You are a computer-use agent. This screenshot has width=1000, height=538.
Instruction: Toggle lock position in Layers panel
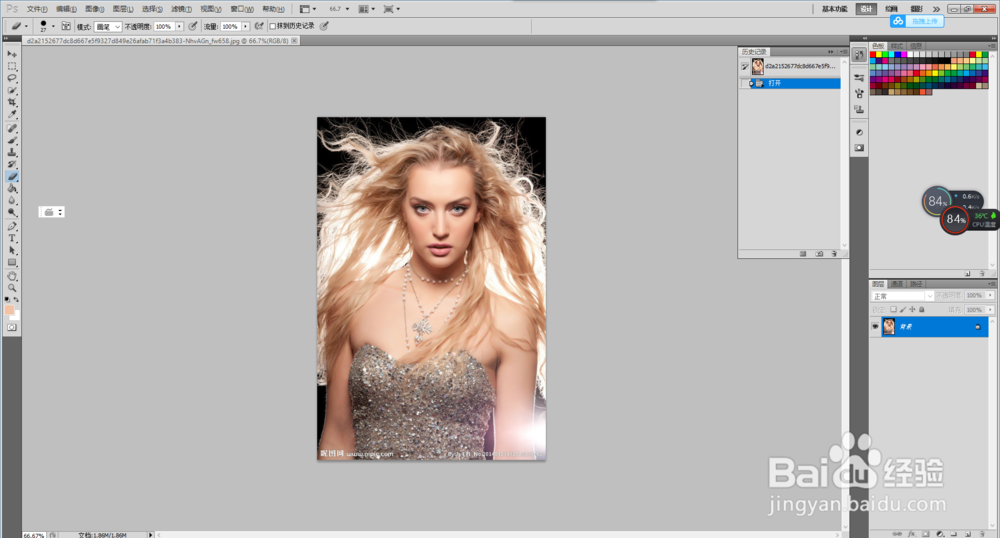[912, 310]
